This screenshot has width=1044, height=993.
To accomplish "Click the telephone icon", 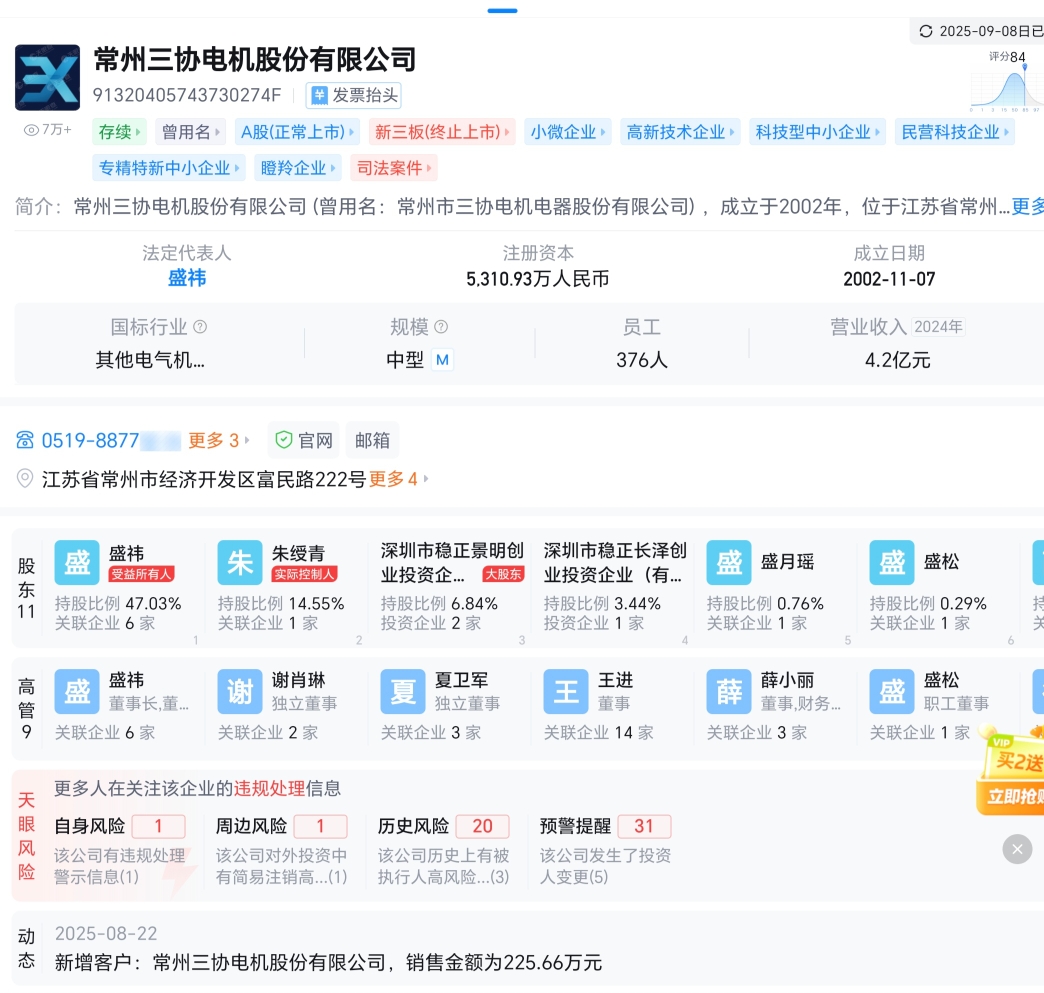I will coord(25,440).
